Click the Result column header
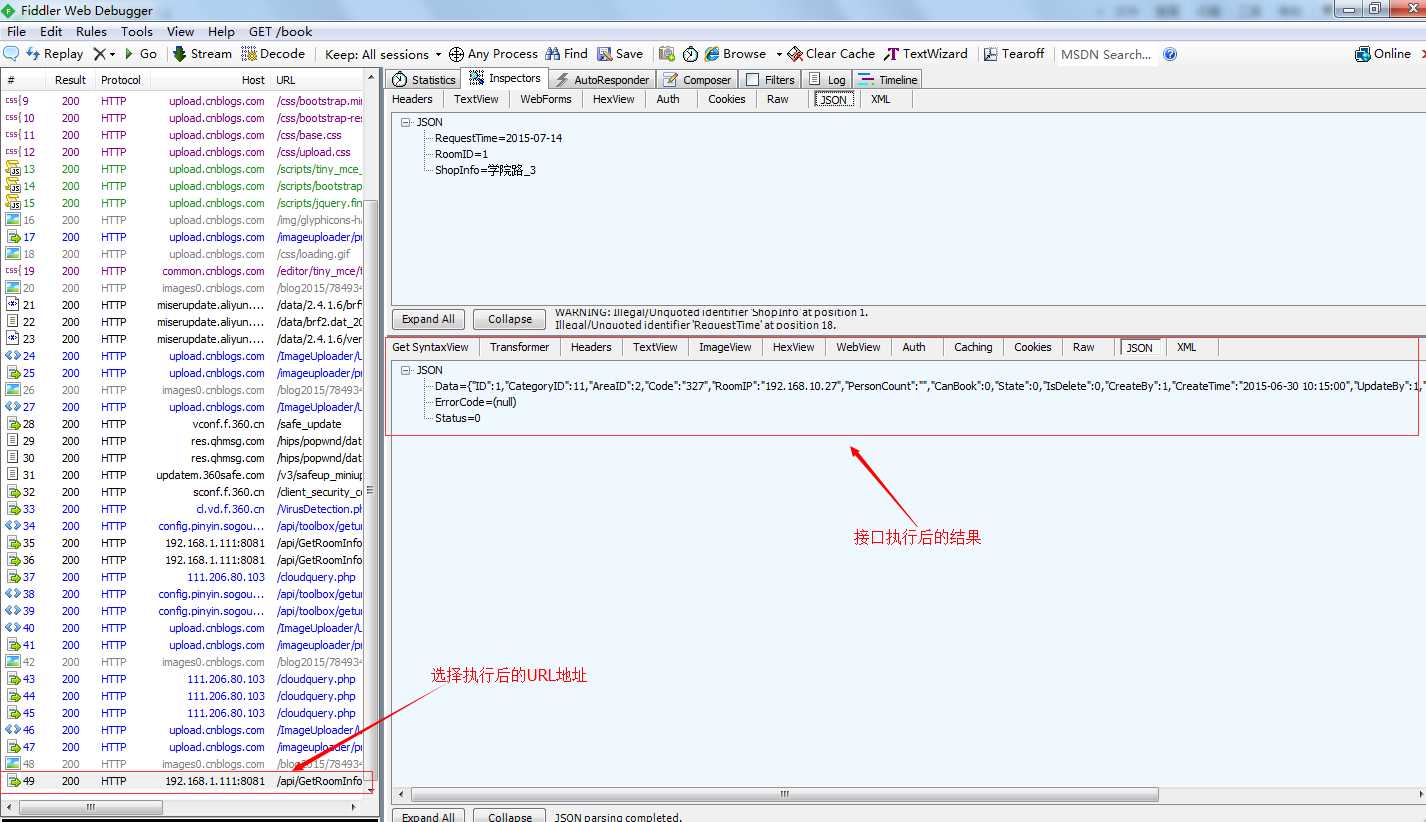The image size is (1426, 822). (70, 80)
